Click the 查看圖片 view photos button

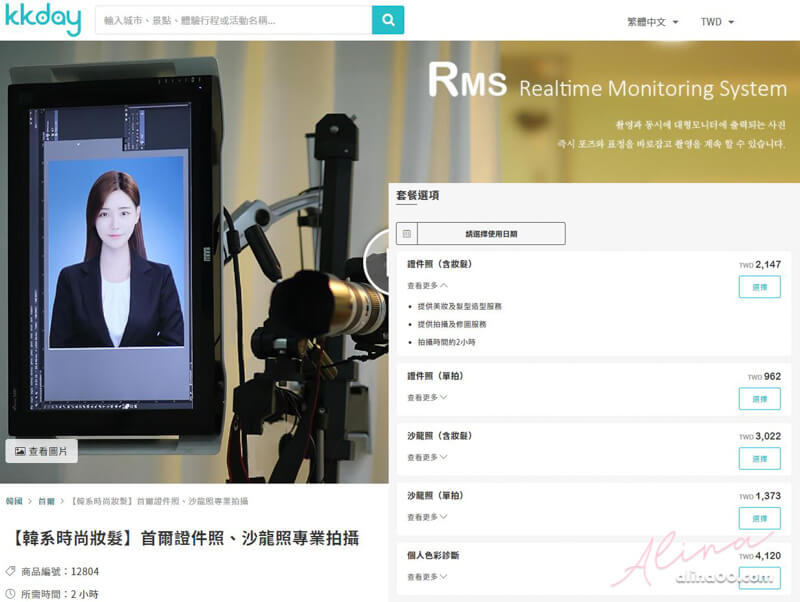[x=41, y=451]
